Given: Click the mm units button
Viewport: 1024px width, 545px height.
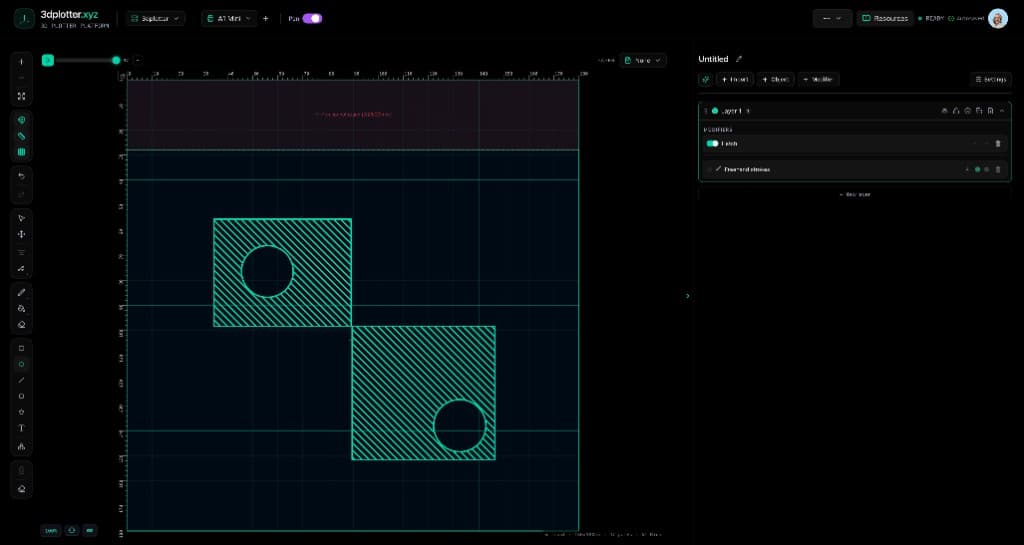Looking at the screenshot, I should [51, 531].
